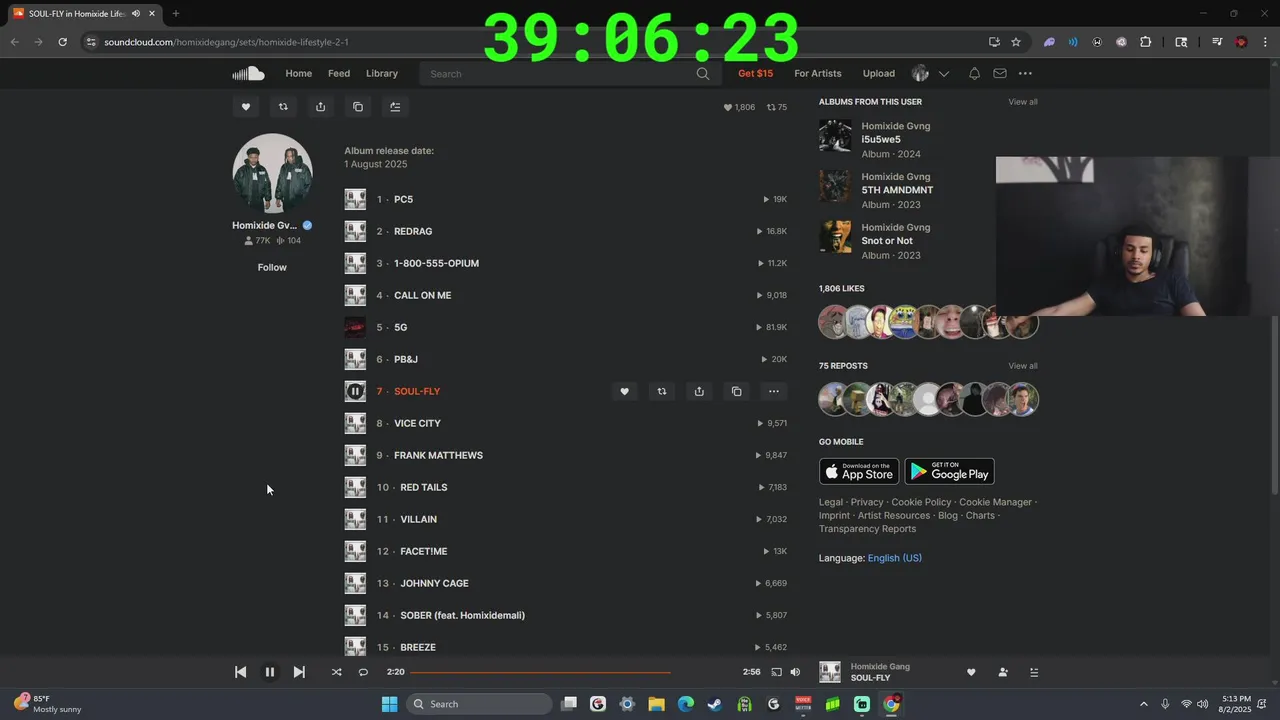Screen dimensions: 1280x720
Task: Click the Get $15 link
Action: tap(755, 73)
